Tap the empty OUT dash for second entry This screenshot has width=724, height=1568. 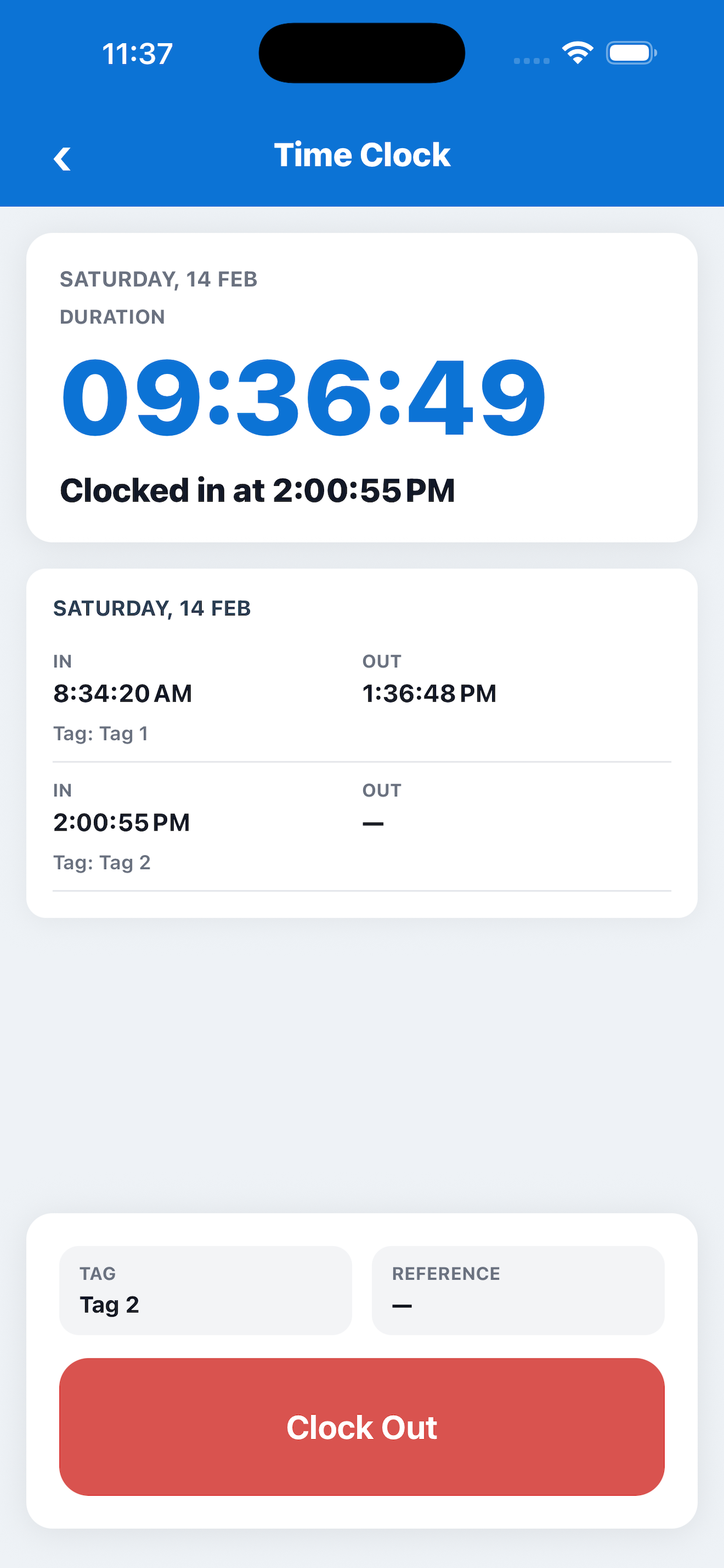point(373,824)
